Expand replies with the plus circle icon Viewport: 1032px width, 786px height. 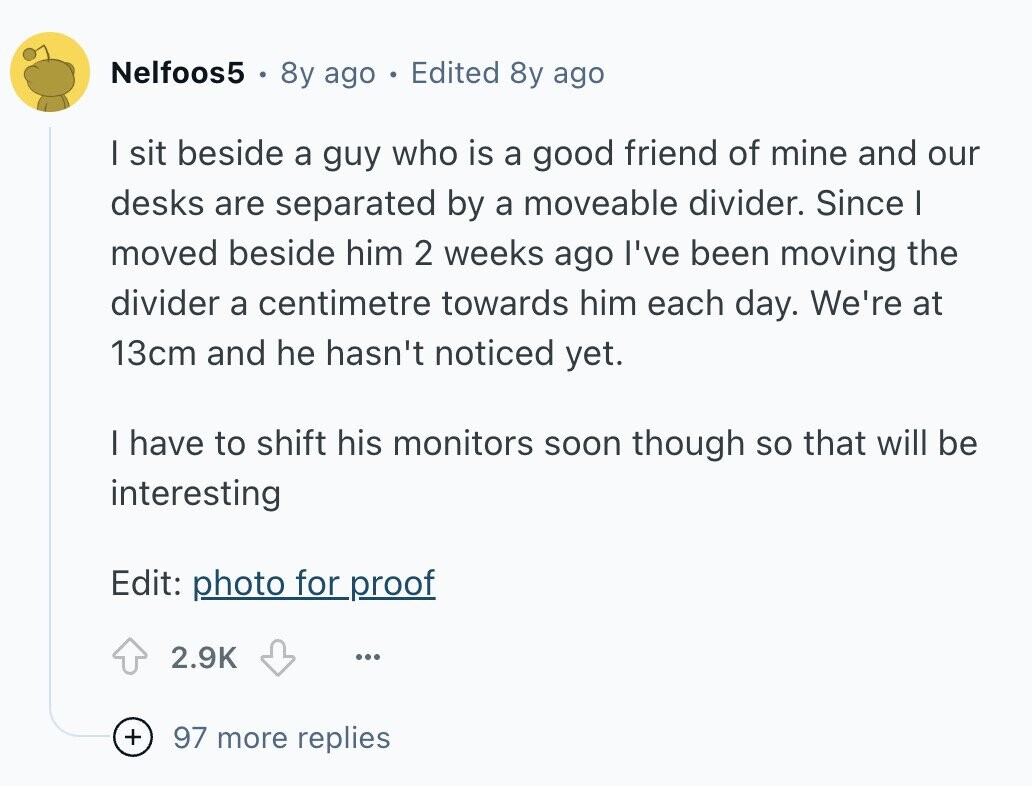tap(130, 738)
